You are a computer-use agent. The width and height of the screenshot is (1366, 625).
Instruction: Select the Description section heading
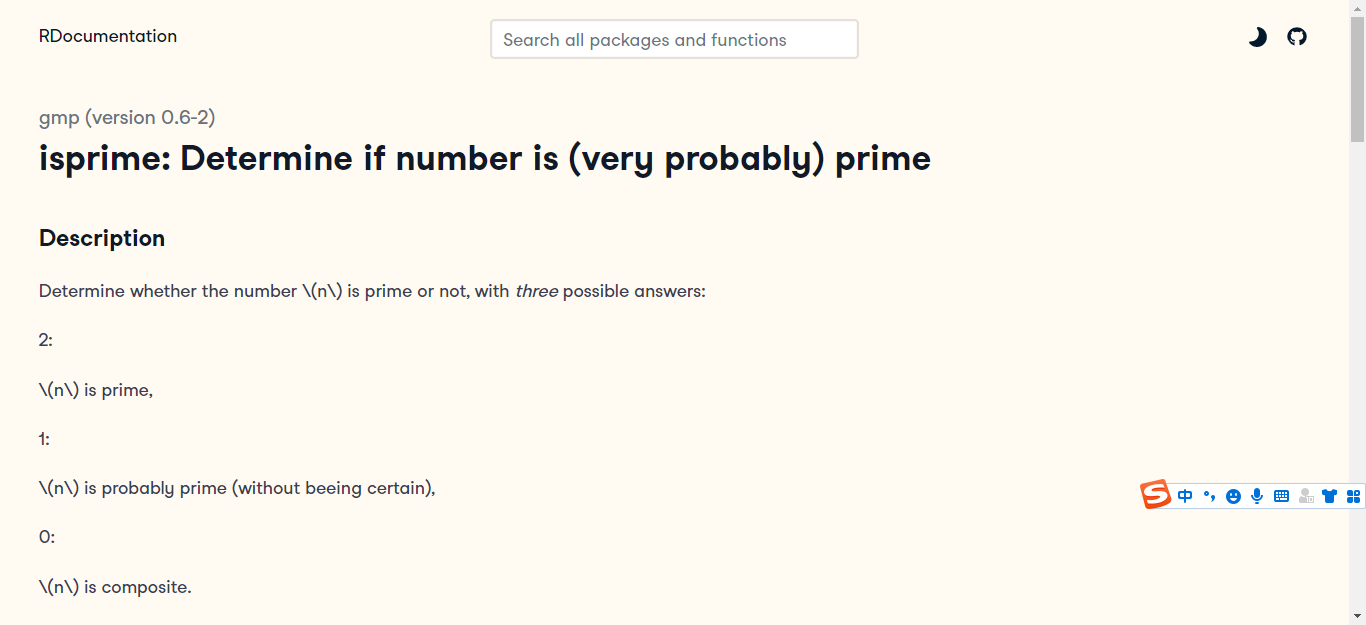101,238
